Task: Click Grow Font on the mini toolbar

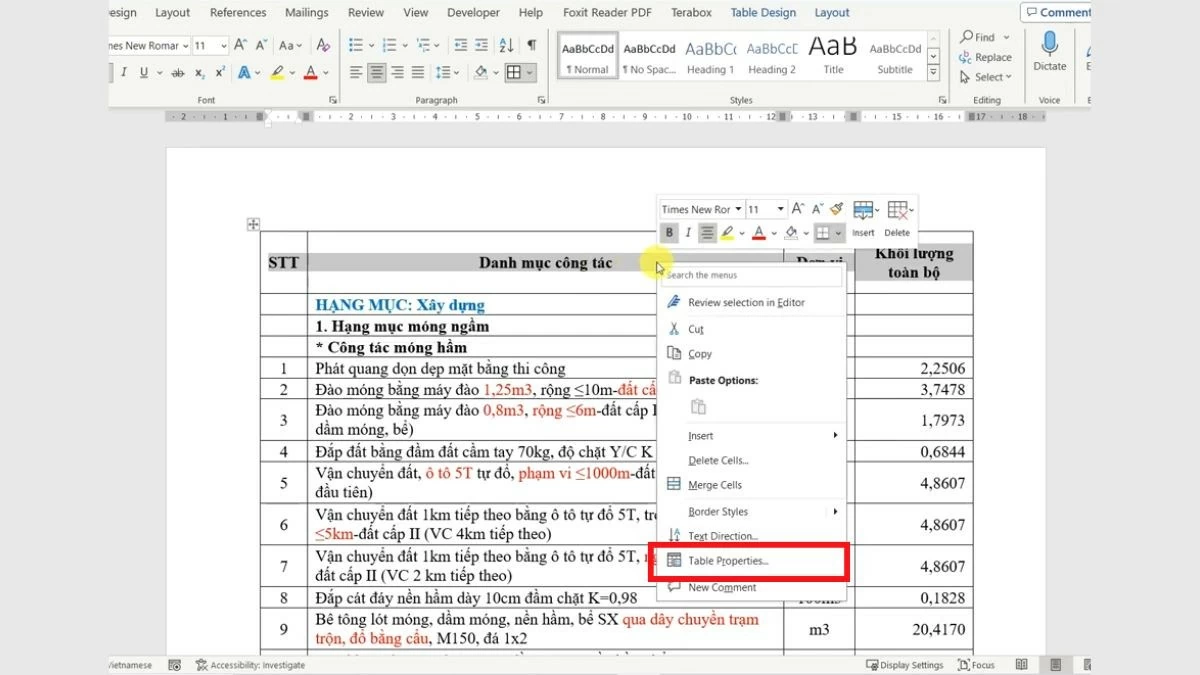Action: (797, 208)
